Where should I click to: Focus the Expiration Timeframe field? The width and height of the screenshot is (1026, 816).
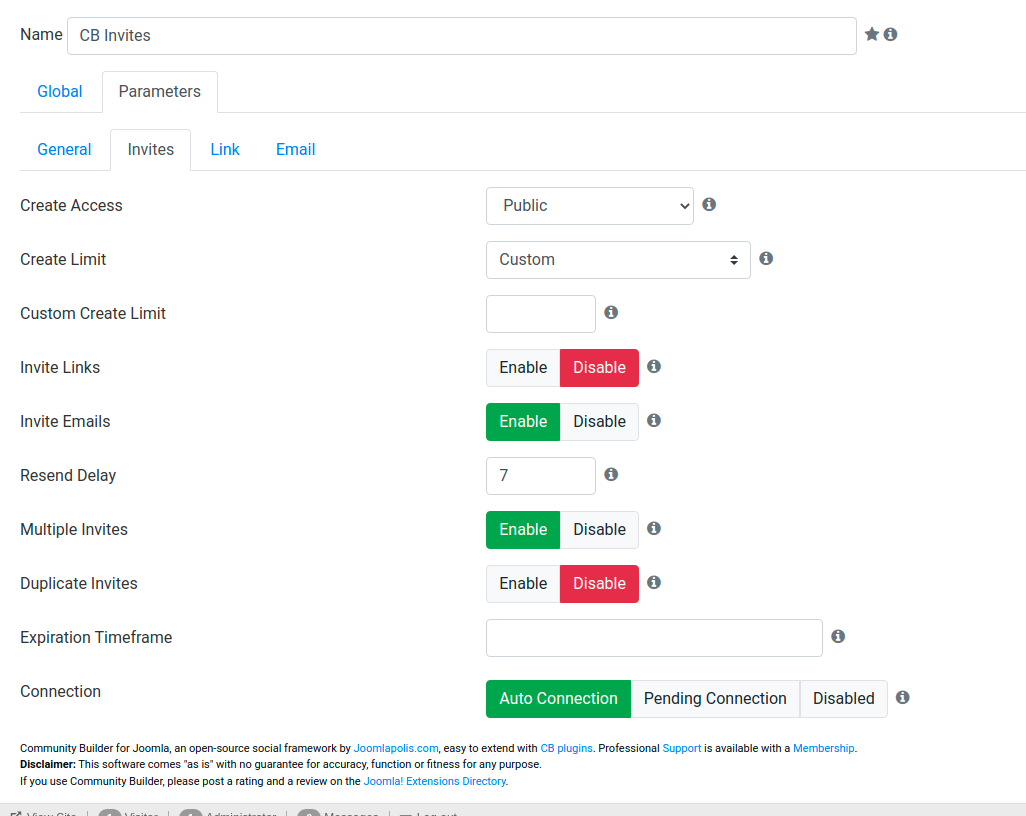[x=654, y=638]
